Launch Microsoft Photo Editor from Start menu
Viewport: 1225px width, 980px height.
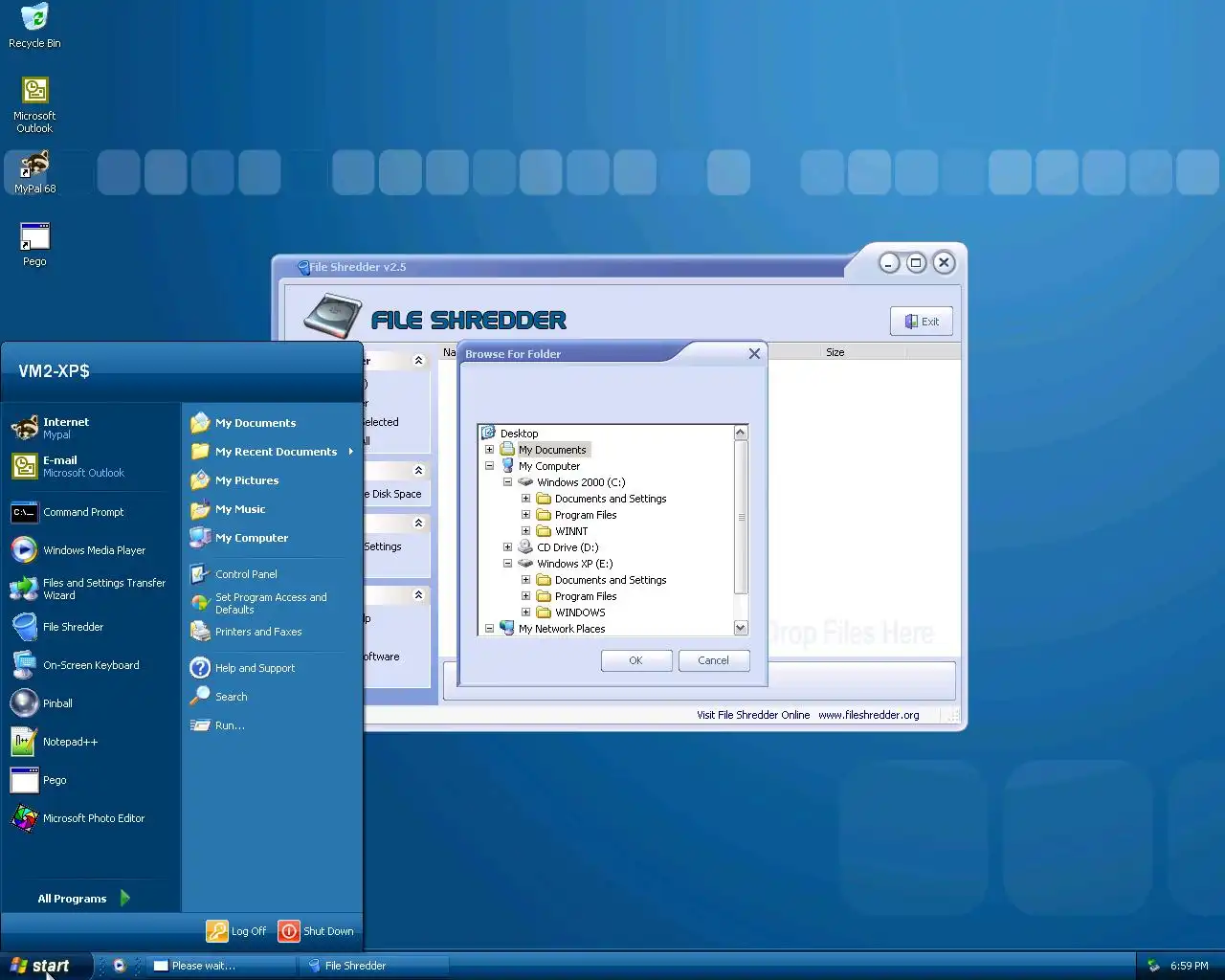click(91, 818)
